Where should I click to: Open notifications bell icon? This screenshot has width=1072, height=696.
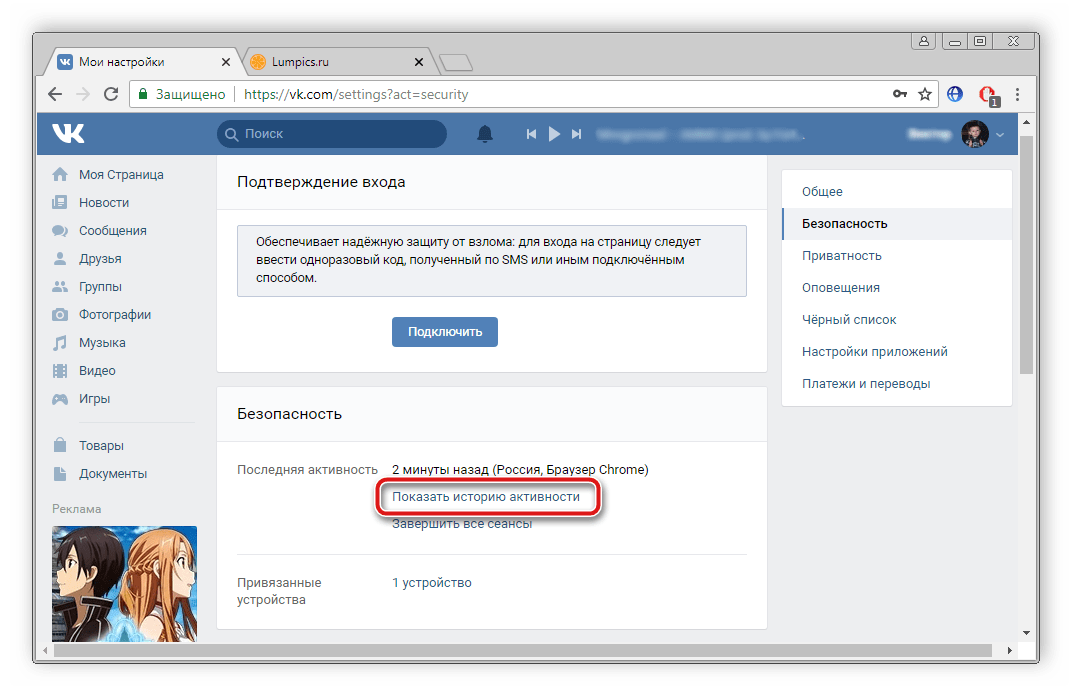pos(485,134)
